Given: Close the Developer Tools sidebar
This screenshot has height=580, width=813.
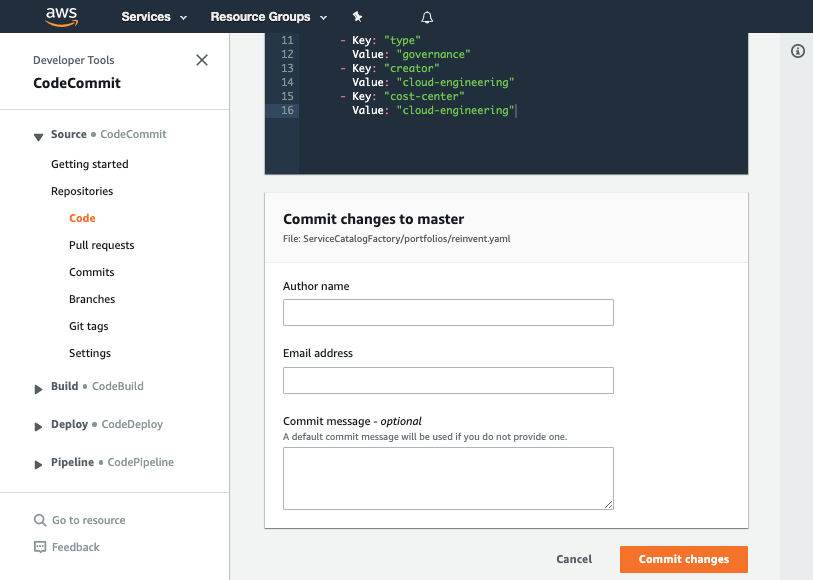Looking at the screenshot, I should coord(202,60).
